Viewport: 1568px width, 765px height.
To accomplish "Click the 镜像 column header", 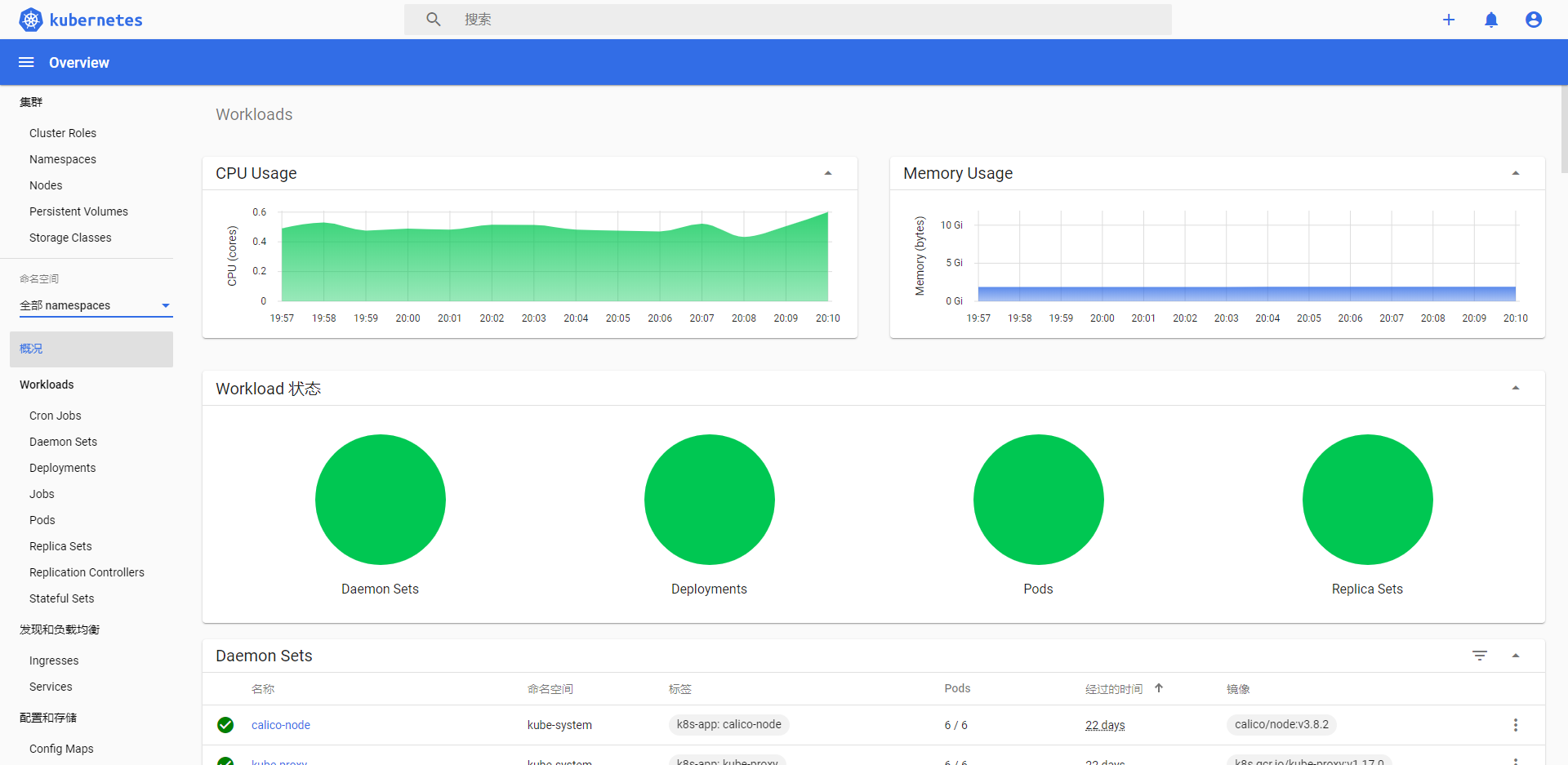I will [1238, 689].
